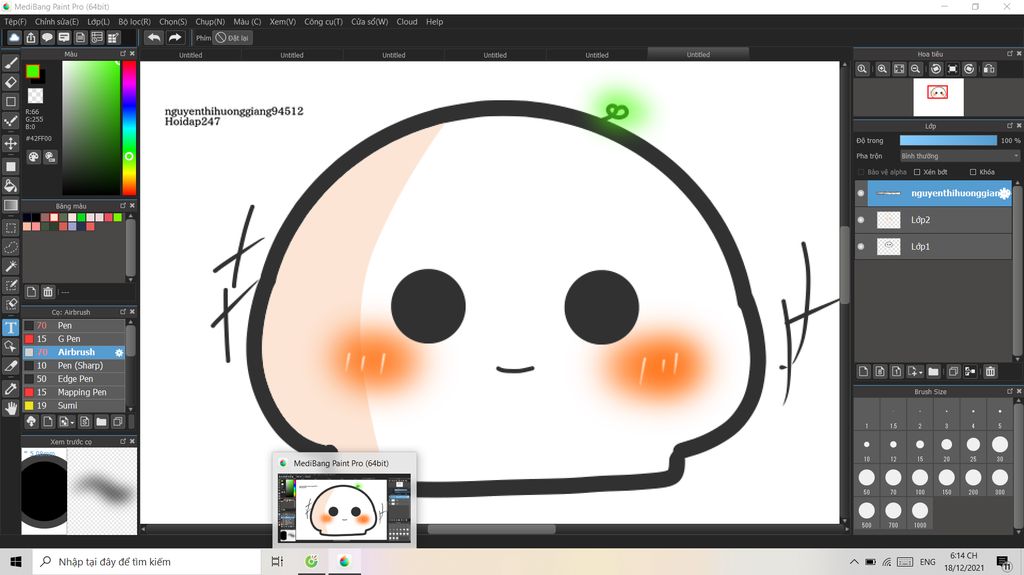The height and width of the screenshot is (575, 1024).
Task: Click the rainbow hue slider bar
Action: tap(129, 128)
